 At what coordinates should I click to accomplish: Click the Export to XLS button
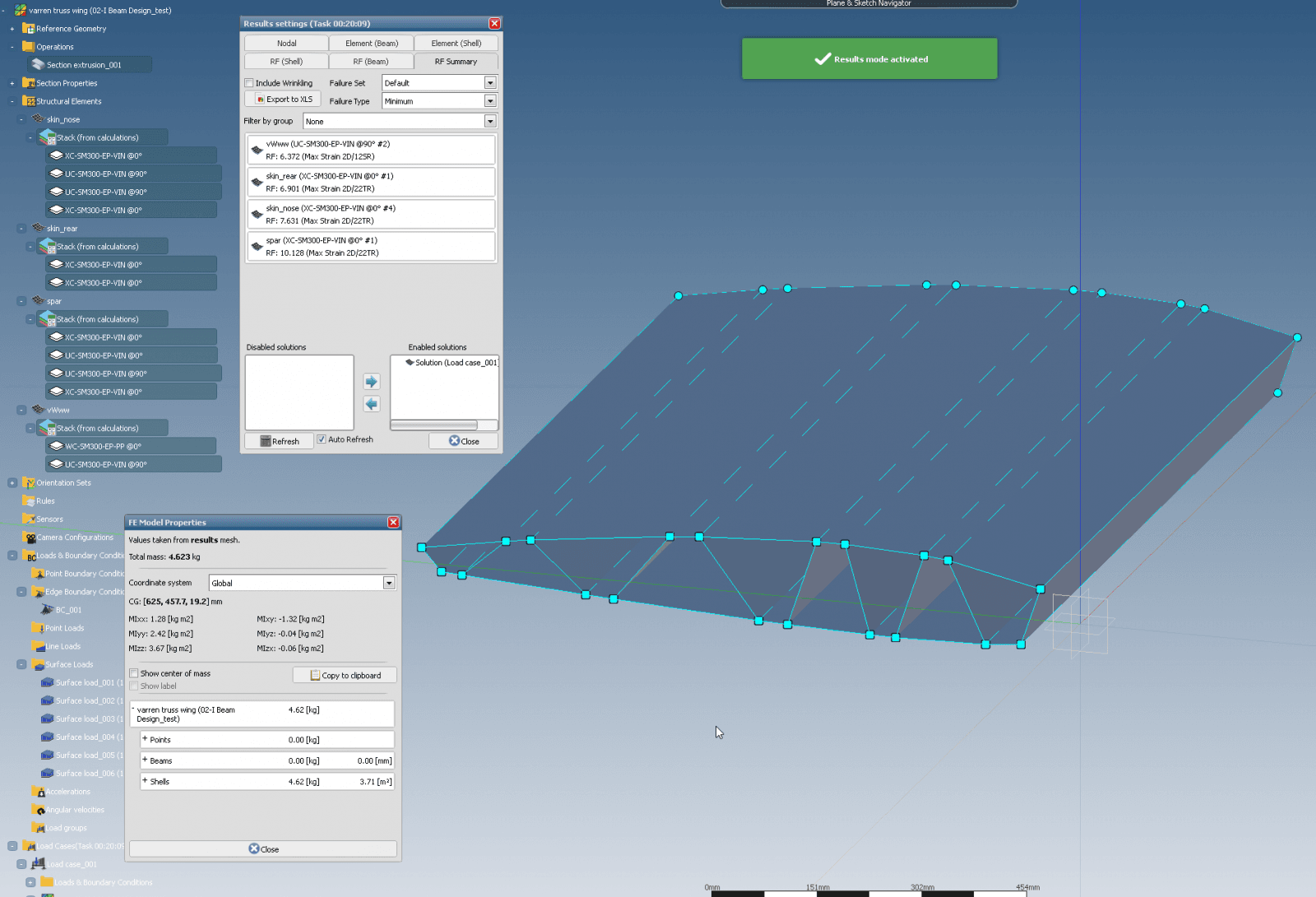click(x=283, y=100)
